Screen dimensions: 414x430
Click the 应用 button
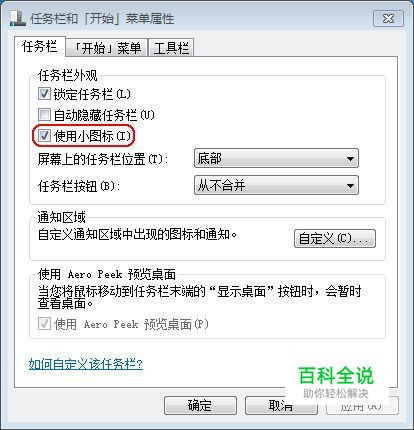tap(362, 405)
